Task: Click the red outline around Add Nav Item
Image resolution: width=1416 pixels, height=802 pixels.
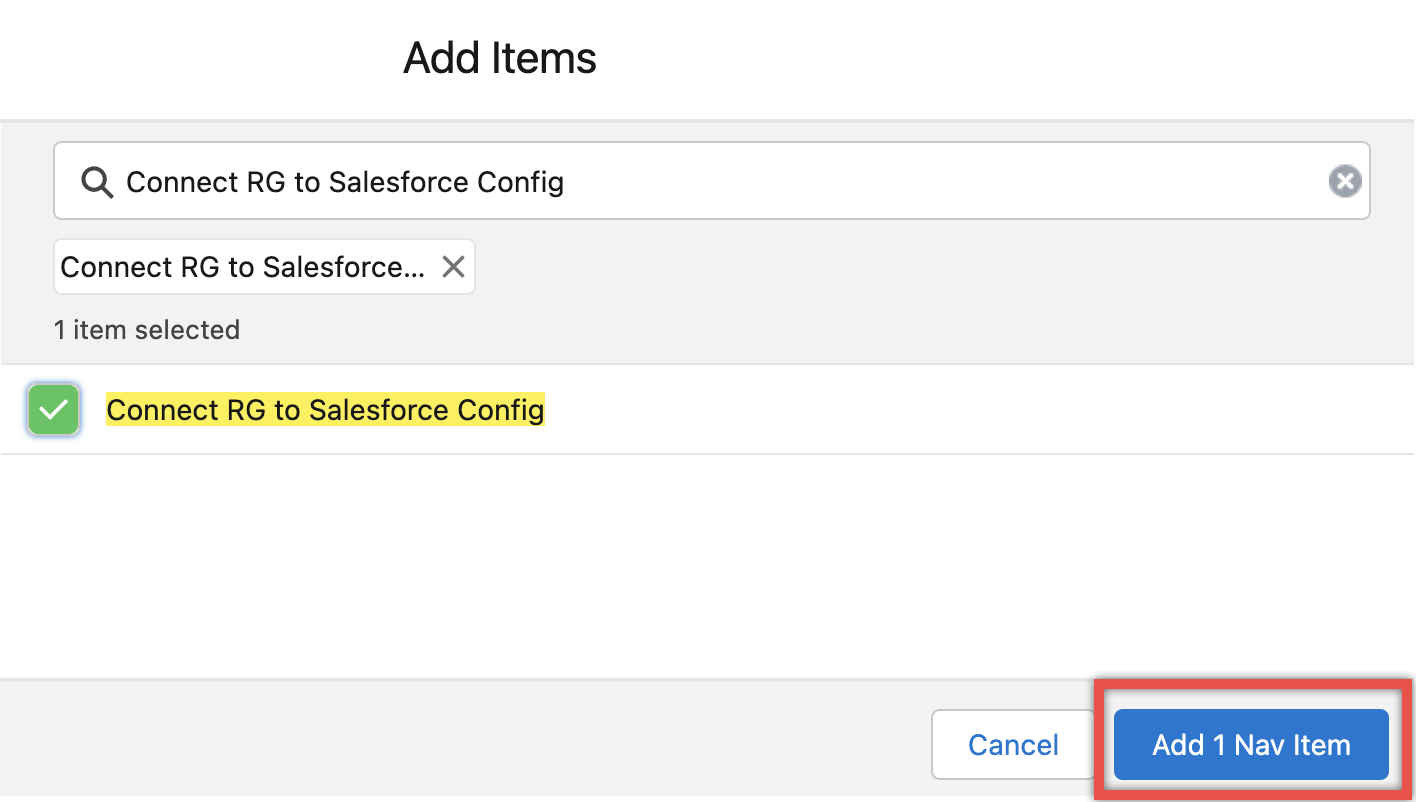Action: pos(1252,684)
